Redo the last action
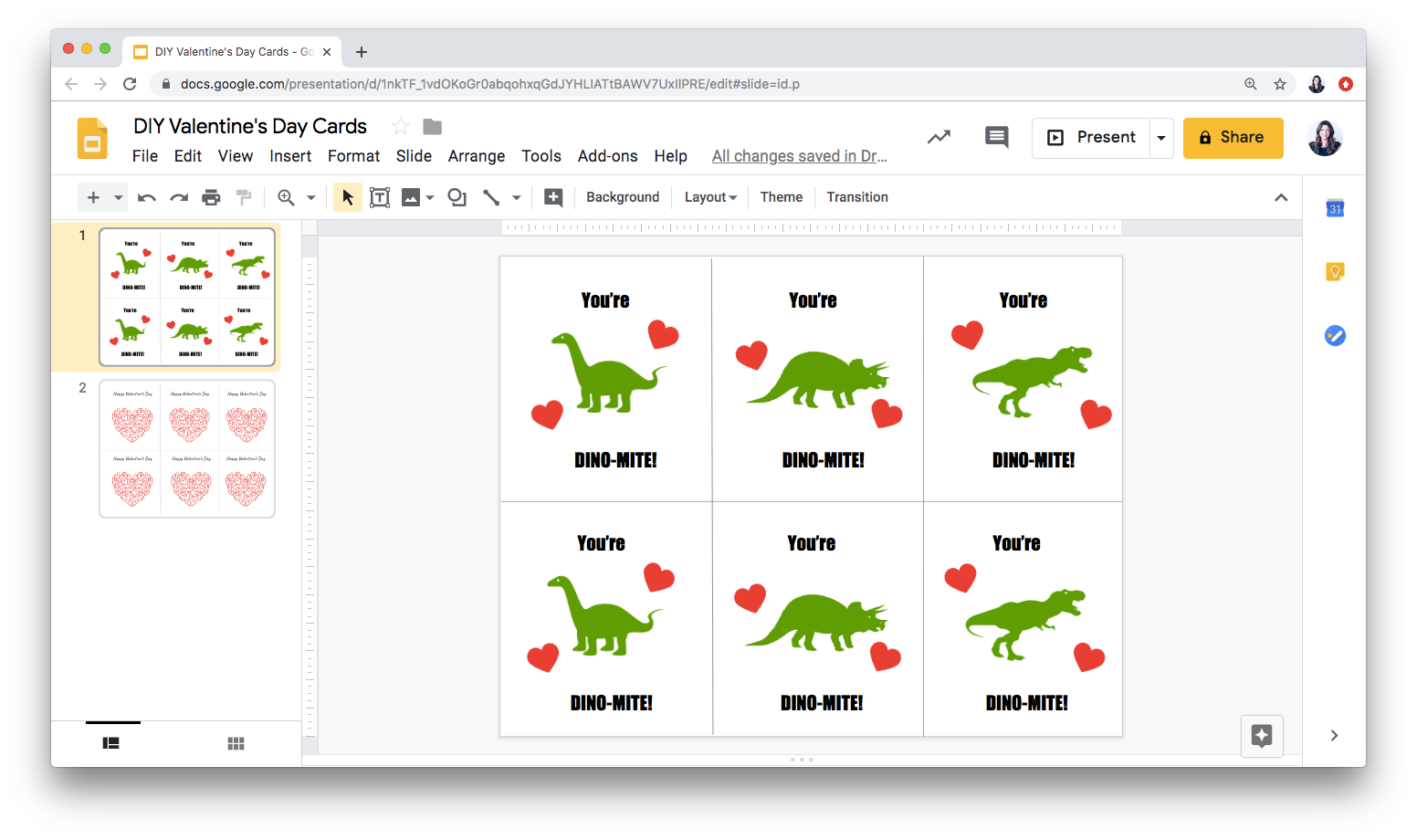The image size is (1417, 840). tap(179, 197)
